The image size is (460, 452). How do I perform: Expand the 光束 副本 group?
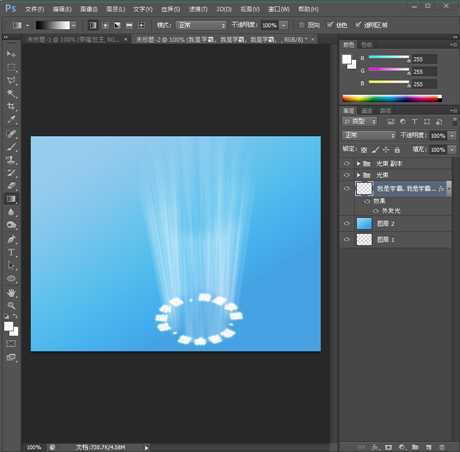click(358, 163)
